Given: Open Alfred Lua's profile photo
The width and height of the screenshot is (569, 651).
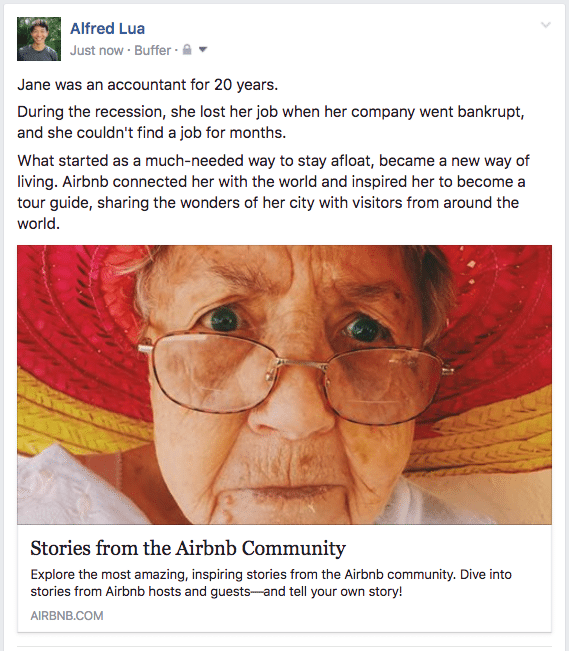Looking at the screenshot, I should [x=39, y=39].
